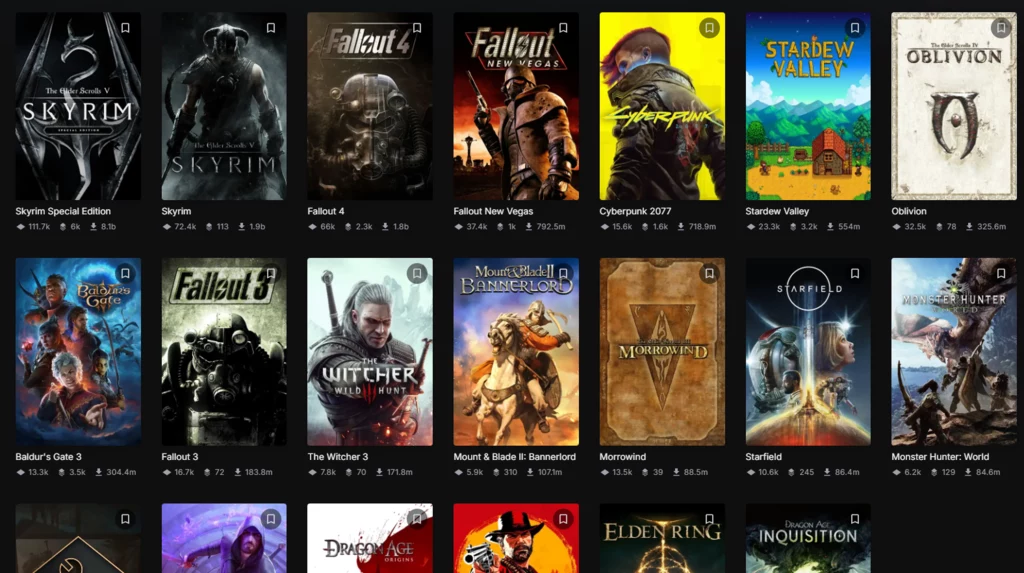Click the Starfield title link

point(763,457)
